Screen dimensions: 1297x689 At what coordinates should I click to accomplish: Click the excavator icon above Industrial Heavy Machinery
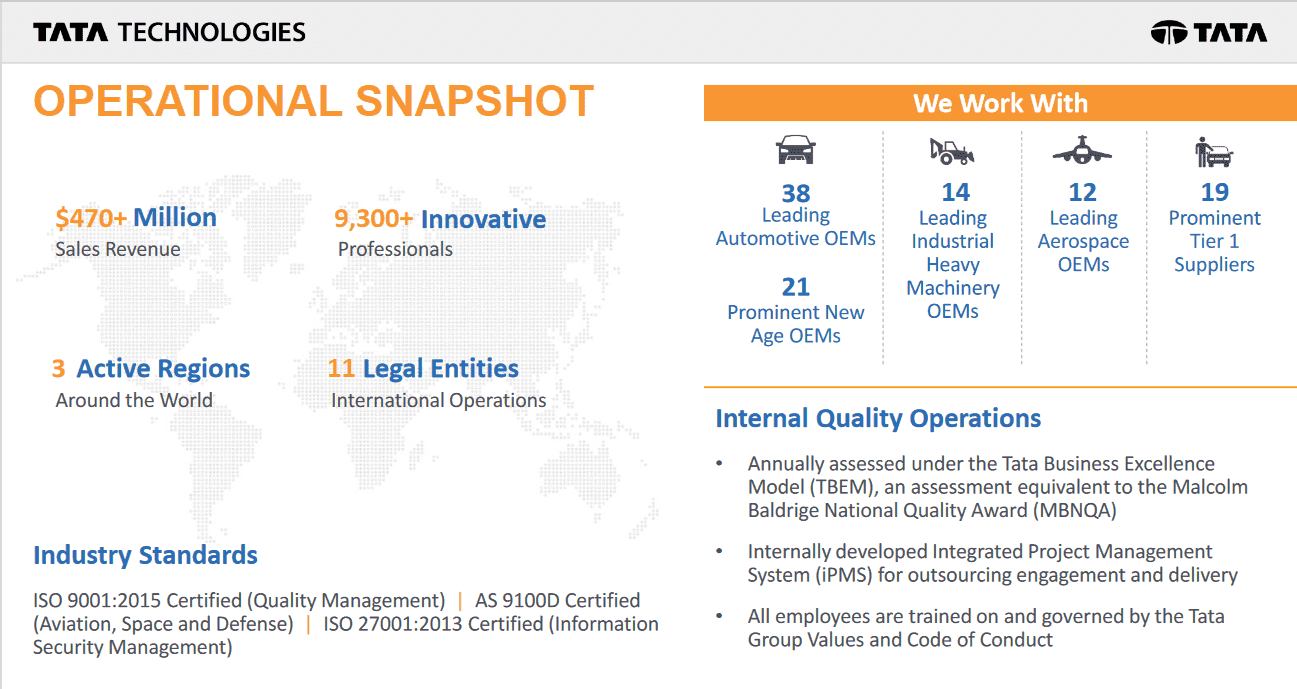[x=952, y=151]
